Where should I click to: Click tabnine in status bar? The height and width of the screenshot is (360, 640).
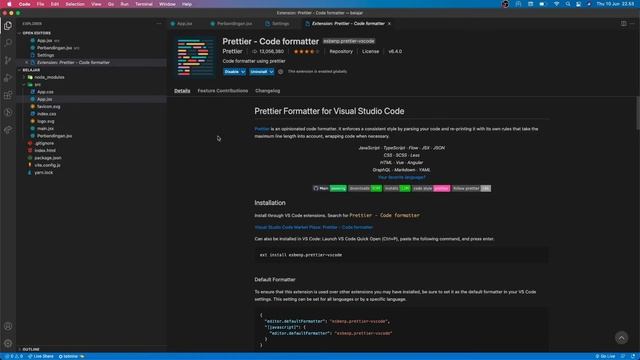[71, 356]
